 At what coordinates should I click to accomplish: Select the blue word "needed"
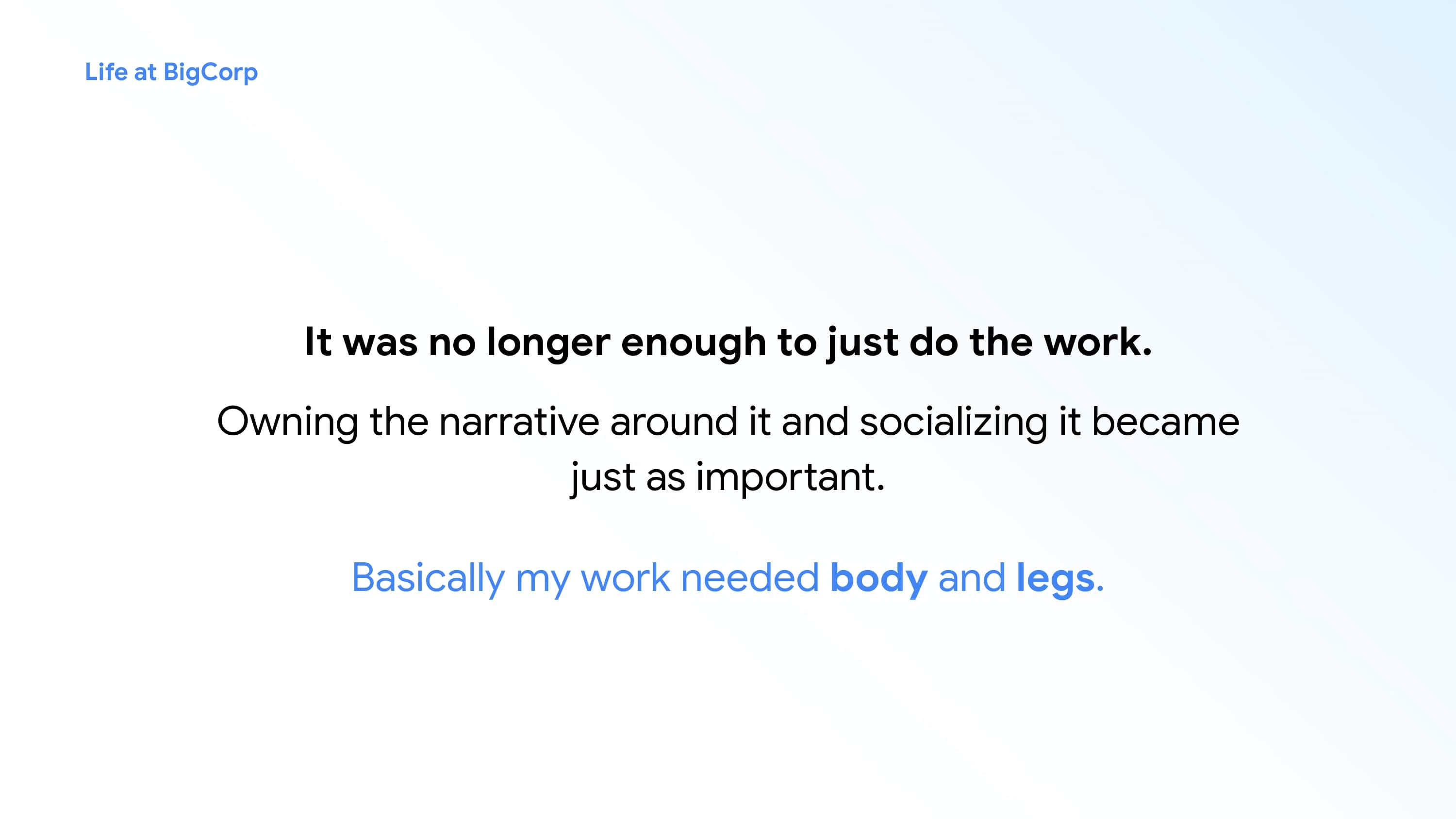[749, 578]
